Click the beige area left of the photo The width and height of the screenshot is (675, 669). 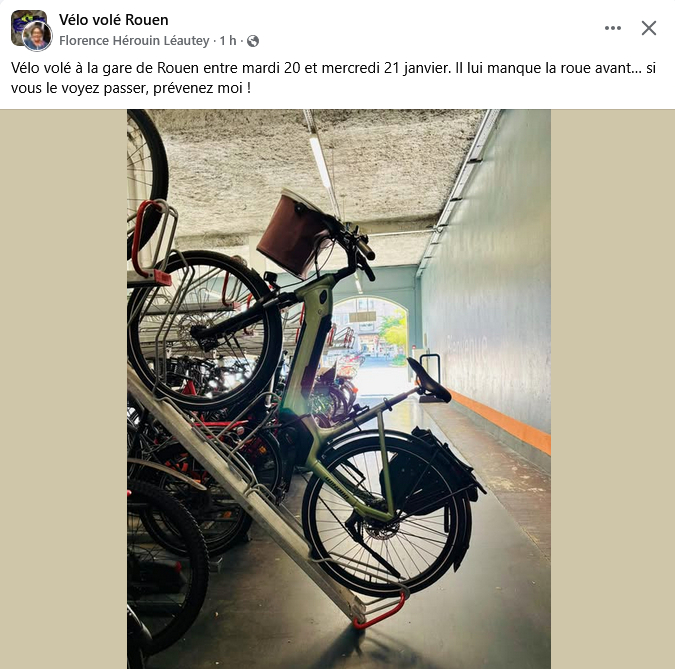[x=63, y=389]
